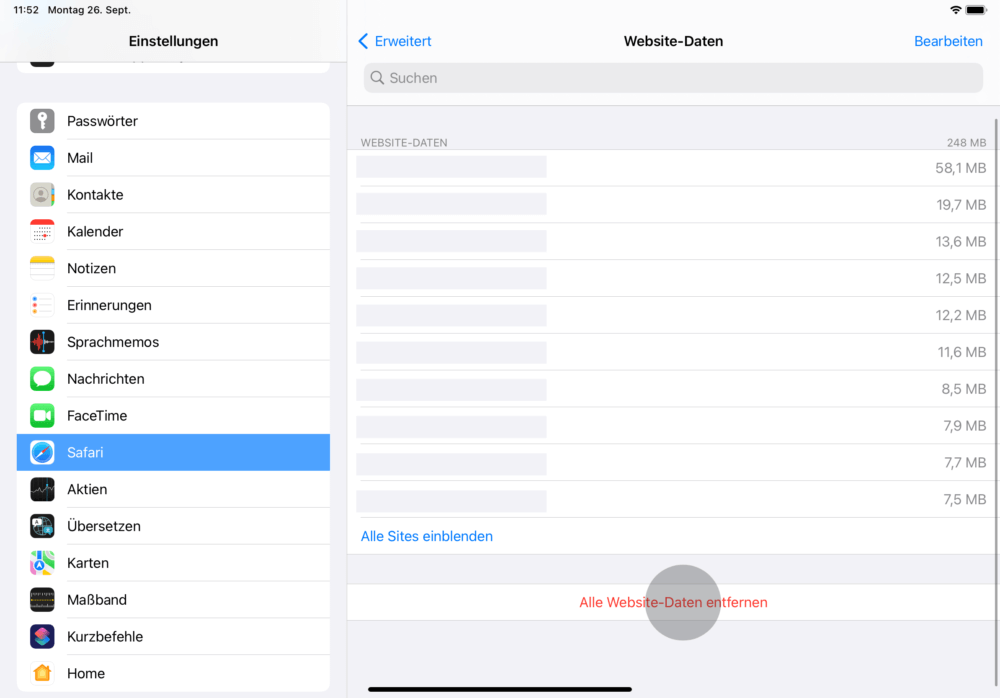The height and width of the screenshot is (698, 1000).
Task: Tap the Kurzbefehle icon
Action: click(x=42, y=637)
